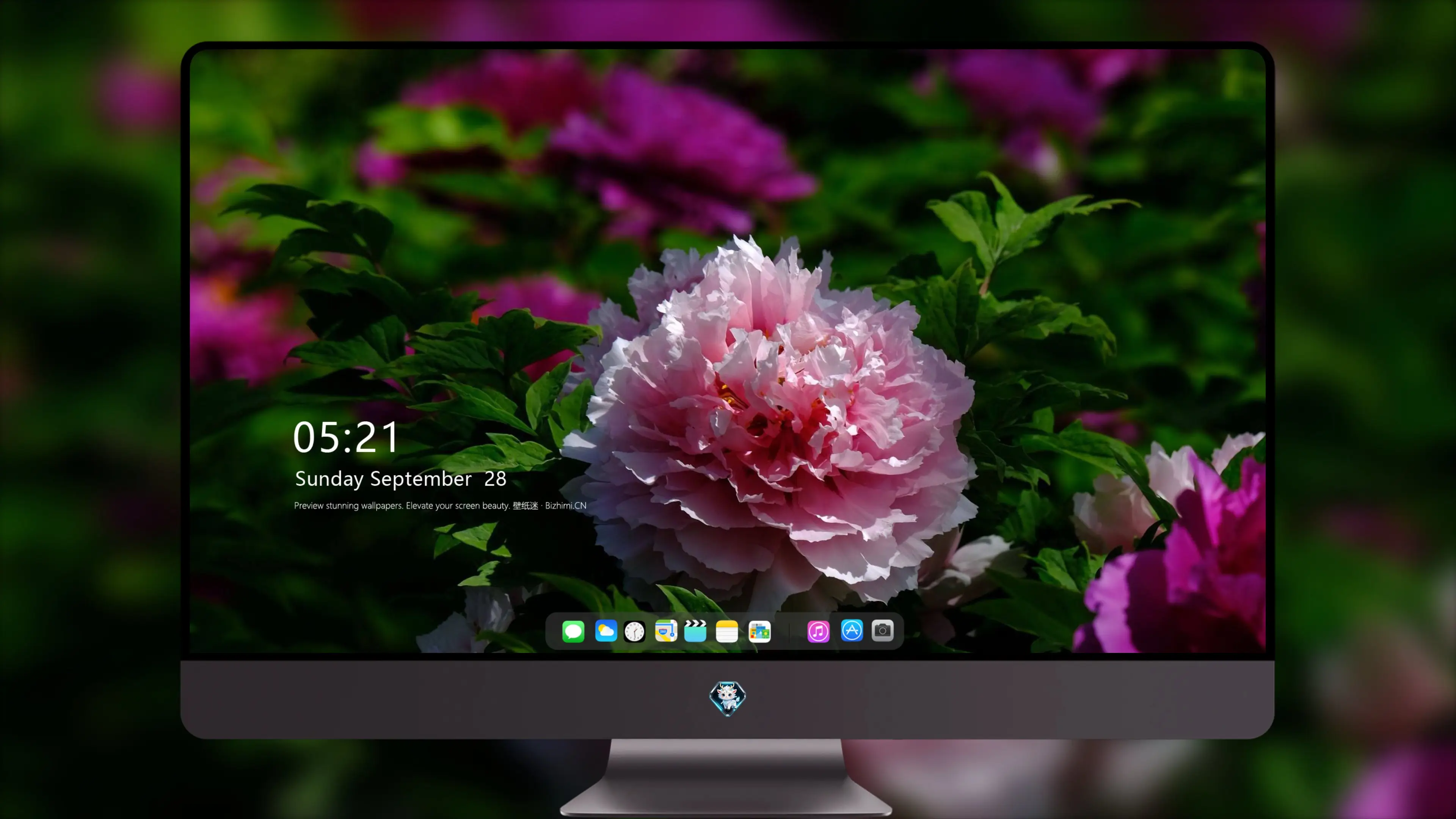This screenshot has height=819, width=1456.
Task: Click the date text Sunday September 28
Action: [x=400, y=479]
